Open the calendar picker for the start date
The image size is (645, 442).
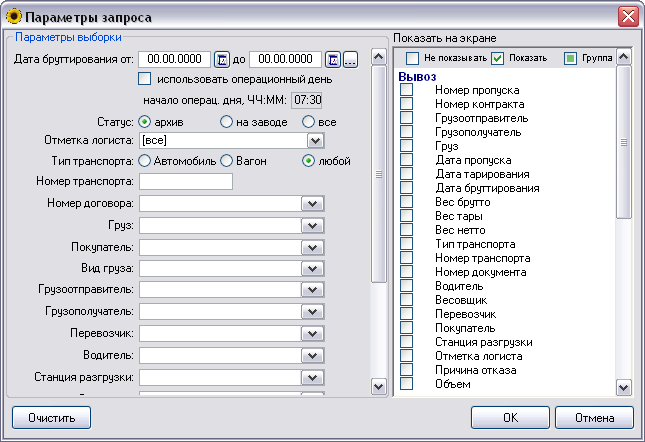[223, 60]
